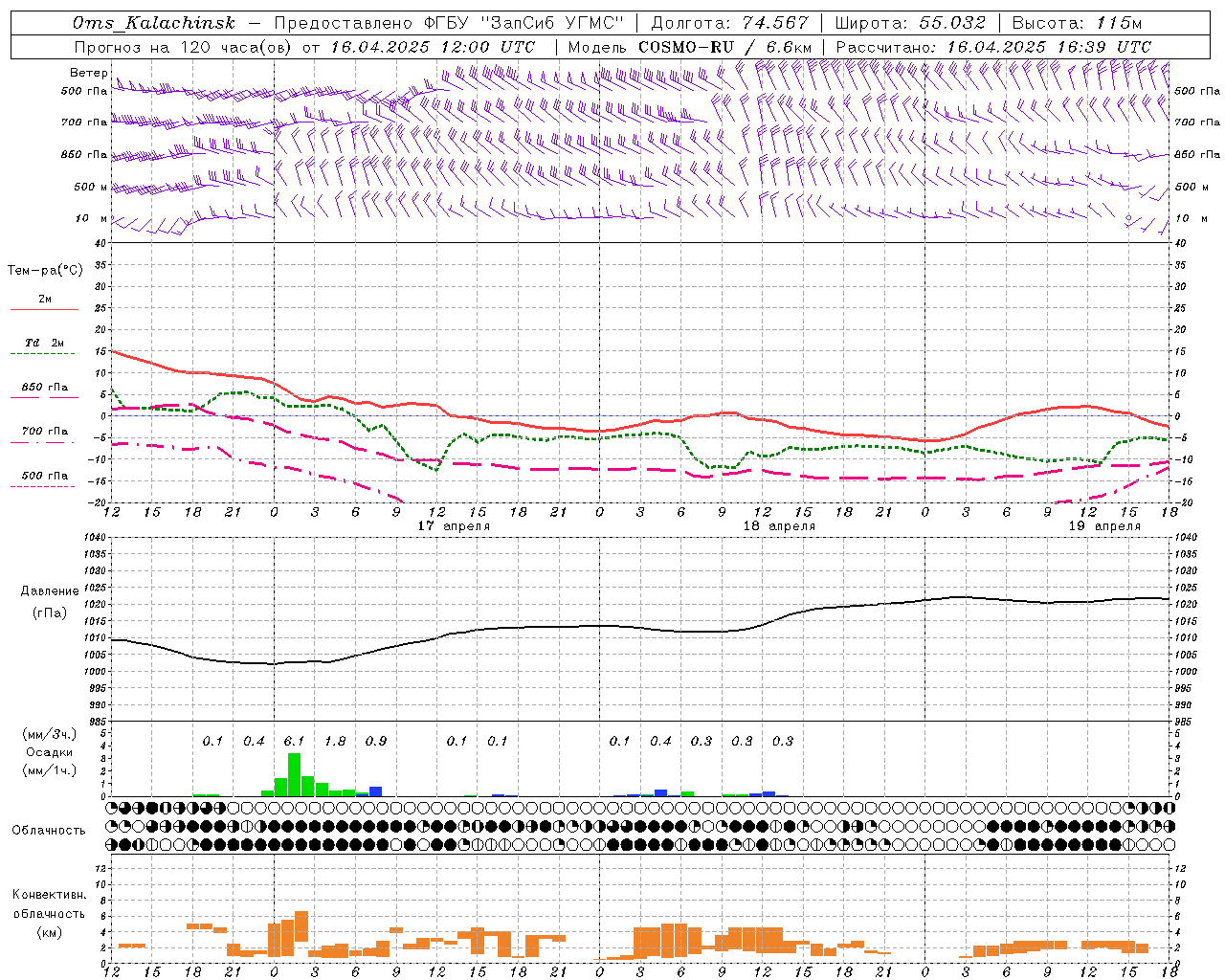Select the 19 апреля date label
Screen dimensions: 1225x980
(1105, 526)
